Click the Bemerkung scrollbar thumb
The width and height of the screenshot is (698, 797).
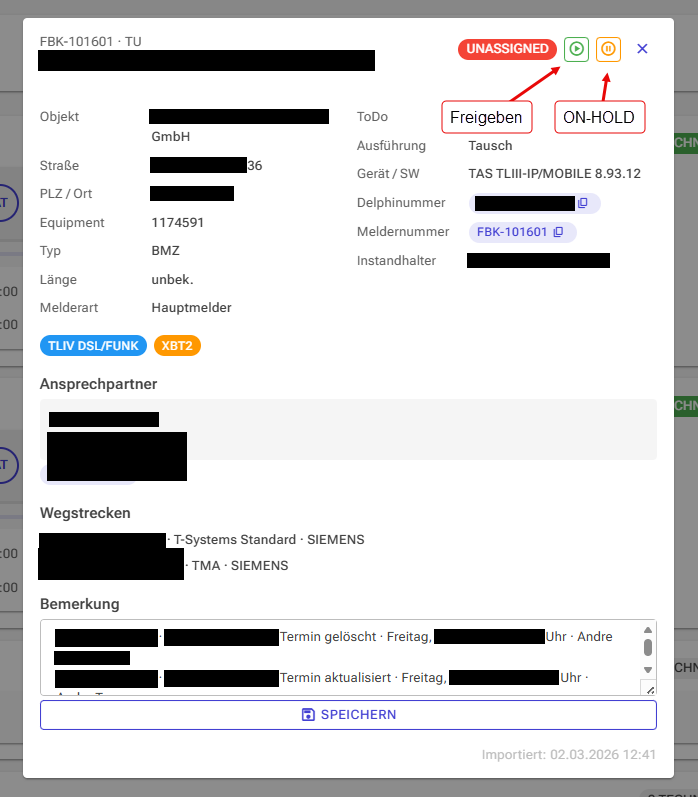[648, 648]
